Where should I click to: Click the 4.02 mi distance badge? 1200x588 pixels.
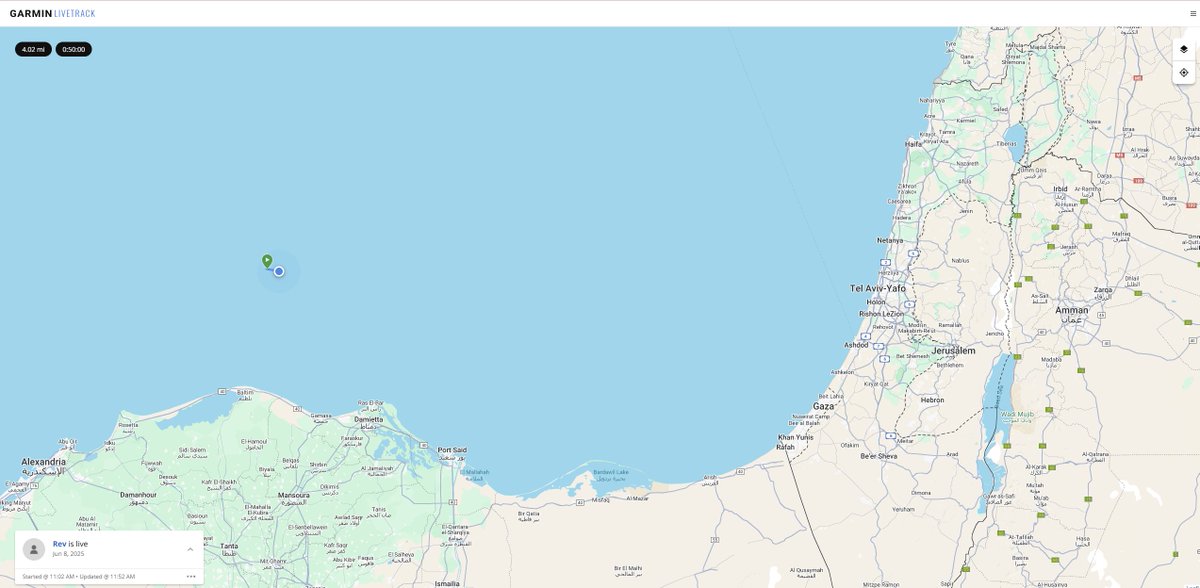[x=33, y=49]
